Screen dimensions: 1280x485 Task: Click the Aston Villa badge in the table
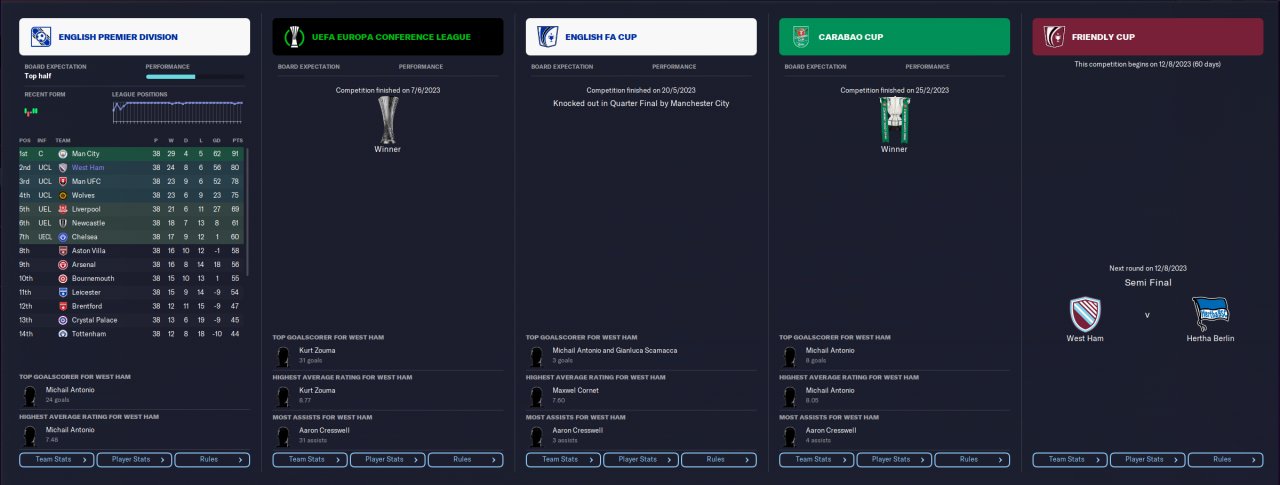pos(63,251)
